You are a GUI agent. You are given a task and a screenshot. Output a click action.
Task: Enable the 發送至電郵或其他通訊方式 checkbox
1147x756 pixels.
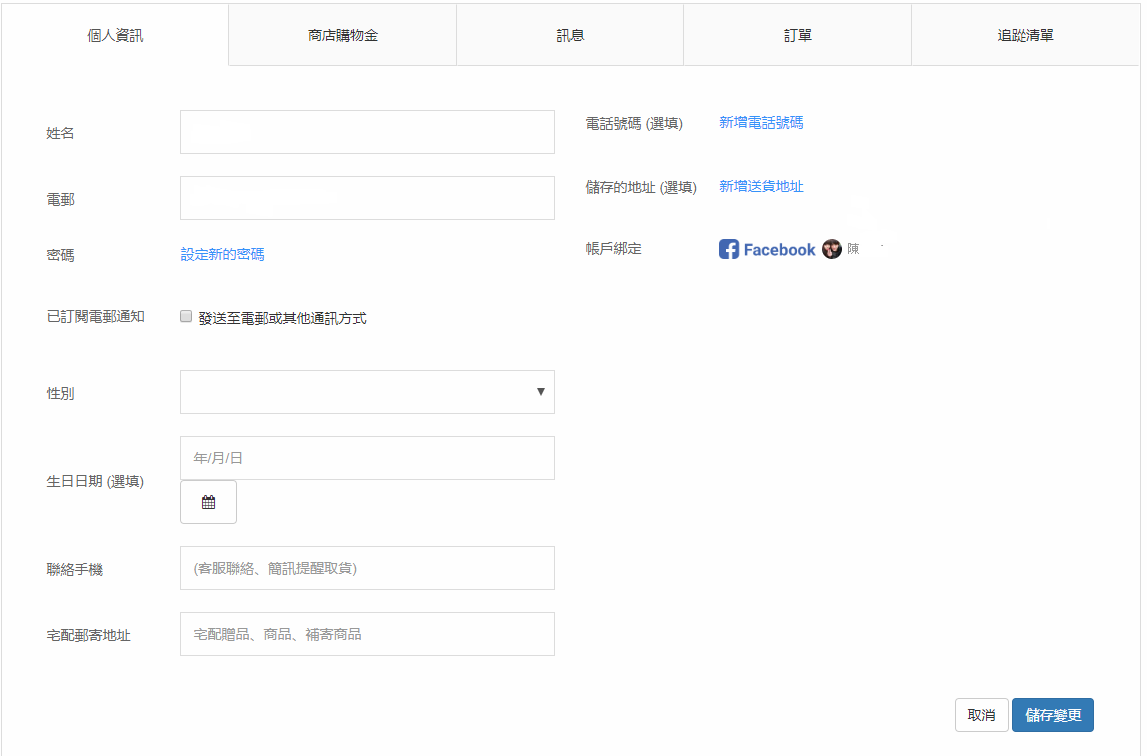point(186,317)
